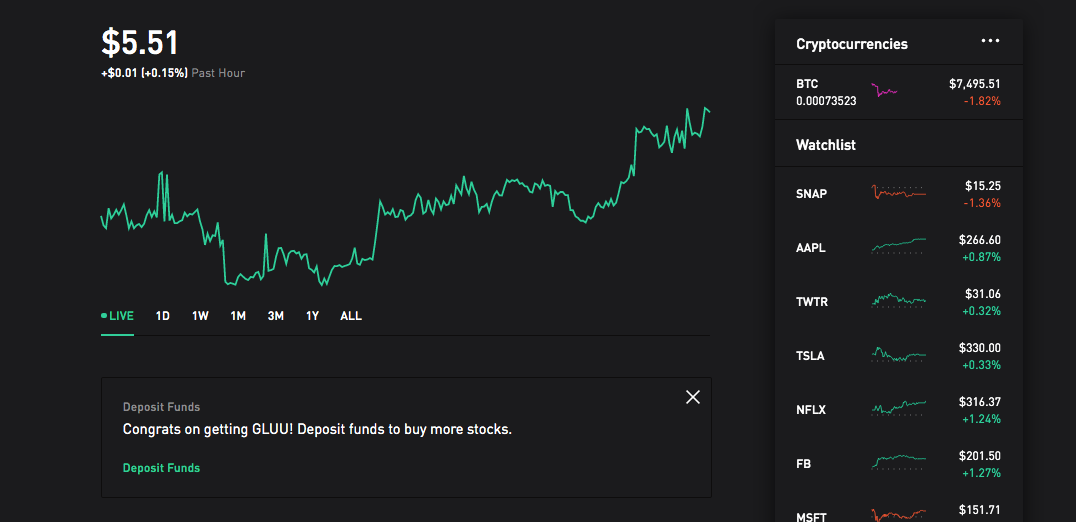The width and height of the screenshot is (1076, 522).
Task: Click the portfolio line chart peak
Action: [704, 108]
